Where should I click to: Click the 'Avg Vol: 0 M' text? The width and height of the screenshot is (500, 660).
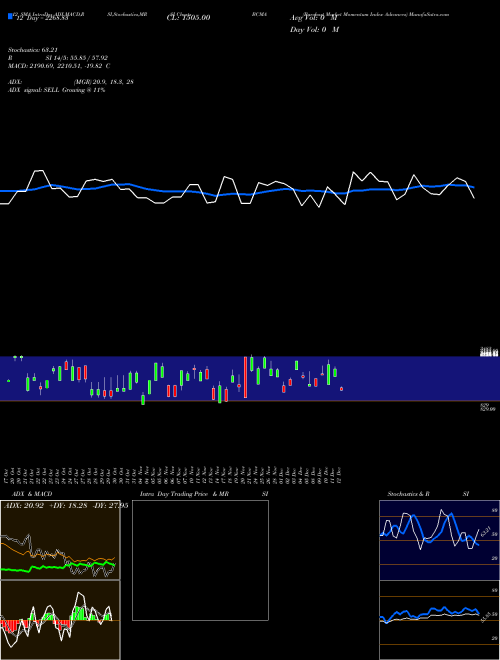[314, 18]
